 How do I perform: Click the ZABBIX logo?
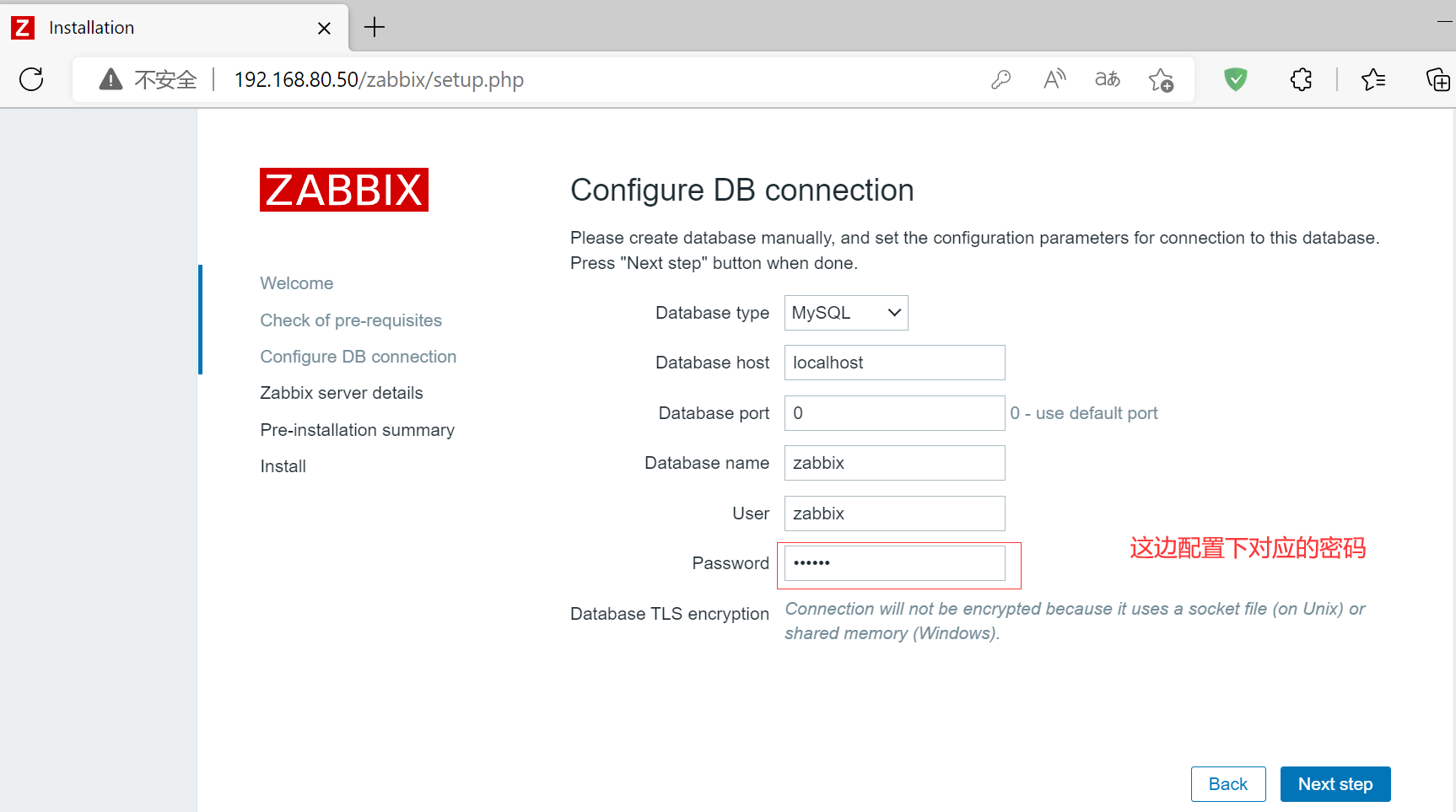coord(344,190)
